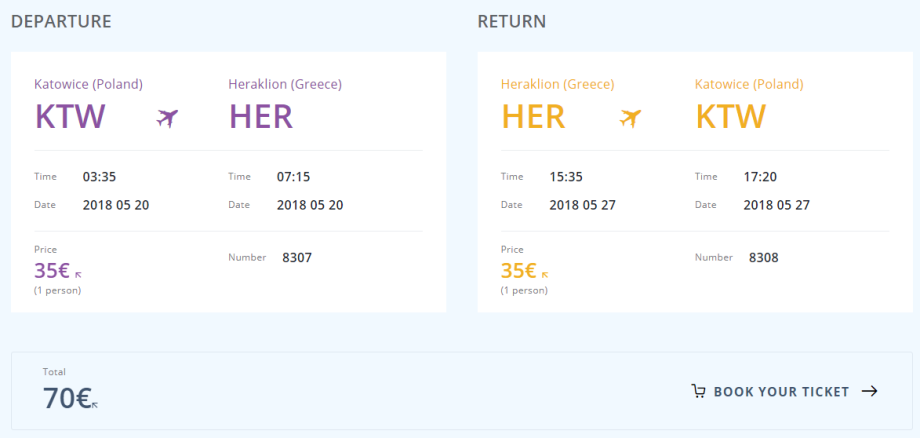Select the purple KTW airport code
This screenshot has width=920, height=438.
(70, 117)
